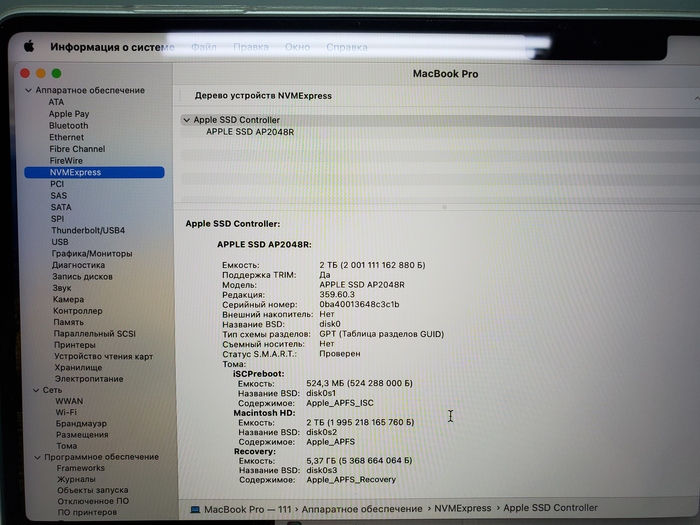Select SAS in the sidebar
This screenshot has width=700, height=525.
pyautogui.click(x=58, y=196)
